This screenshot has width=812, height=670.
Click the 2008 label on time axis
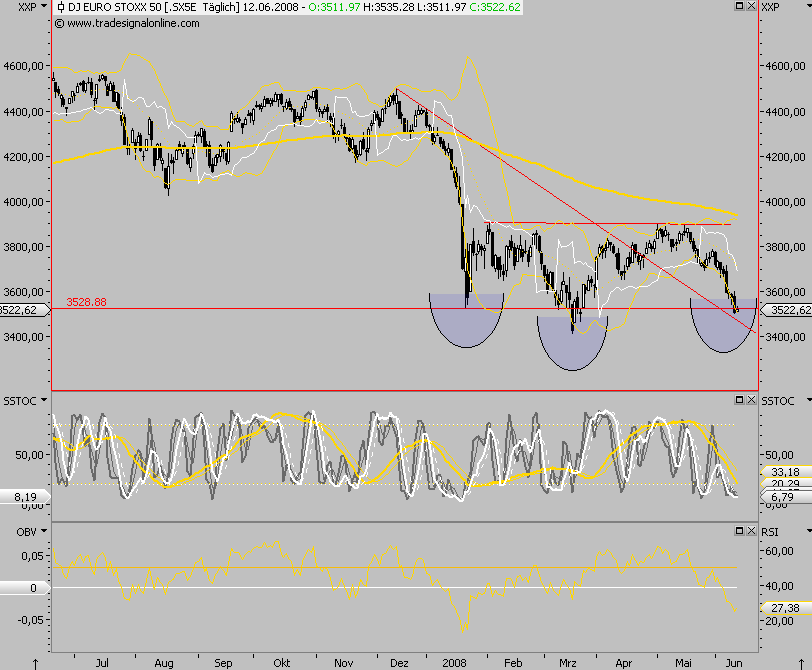pyautogui.click(x=454, y=663)
